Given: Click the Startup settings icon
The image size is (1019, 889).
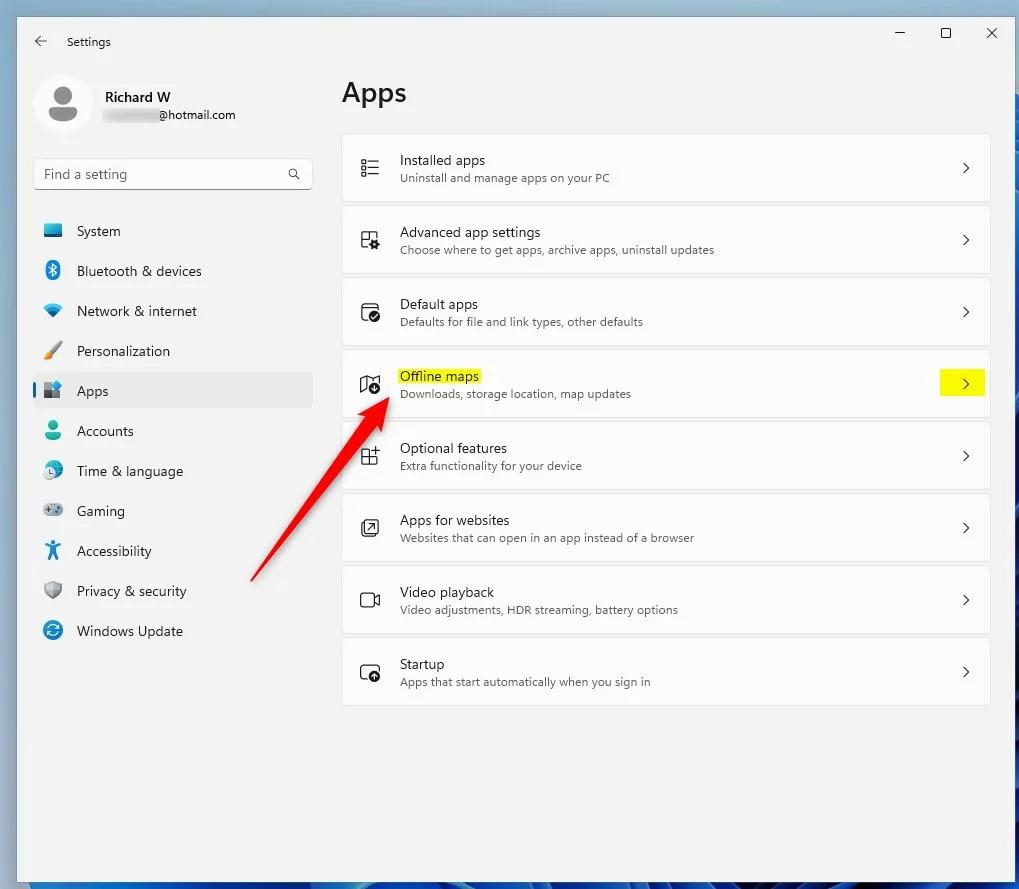Looking at the screenshot, I should [x=370, y=672].
